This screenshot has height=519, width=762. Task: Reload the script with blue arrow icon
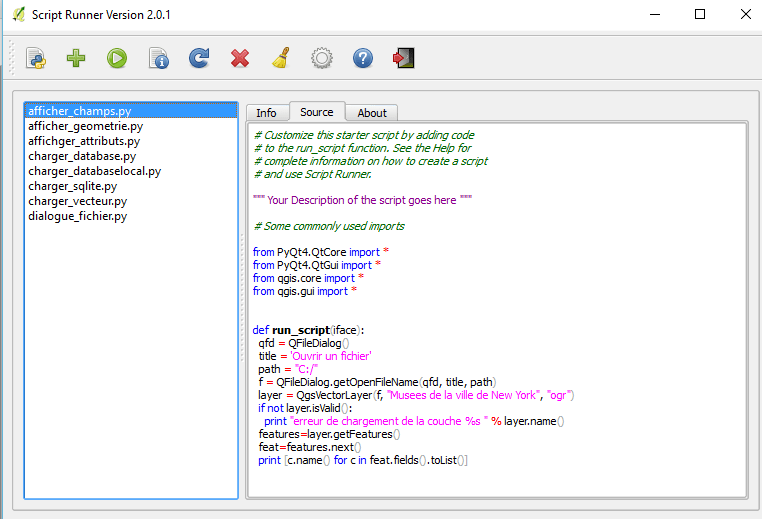point(199,58)
